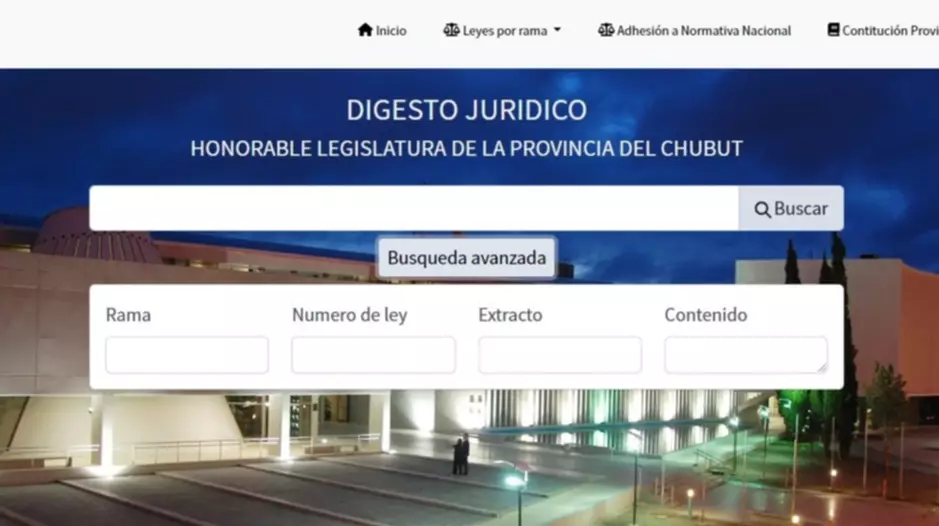Click the book icon beside Contitución Provincial
This screenshot has width=939, height=526.
[833, 29]
